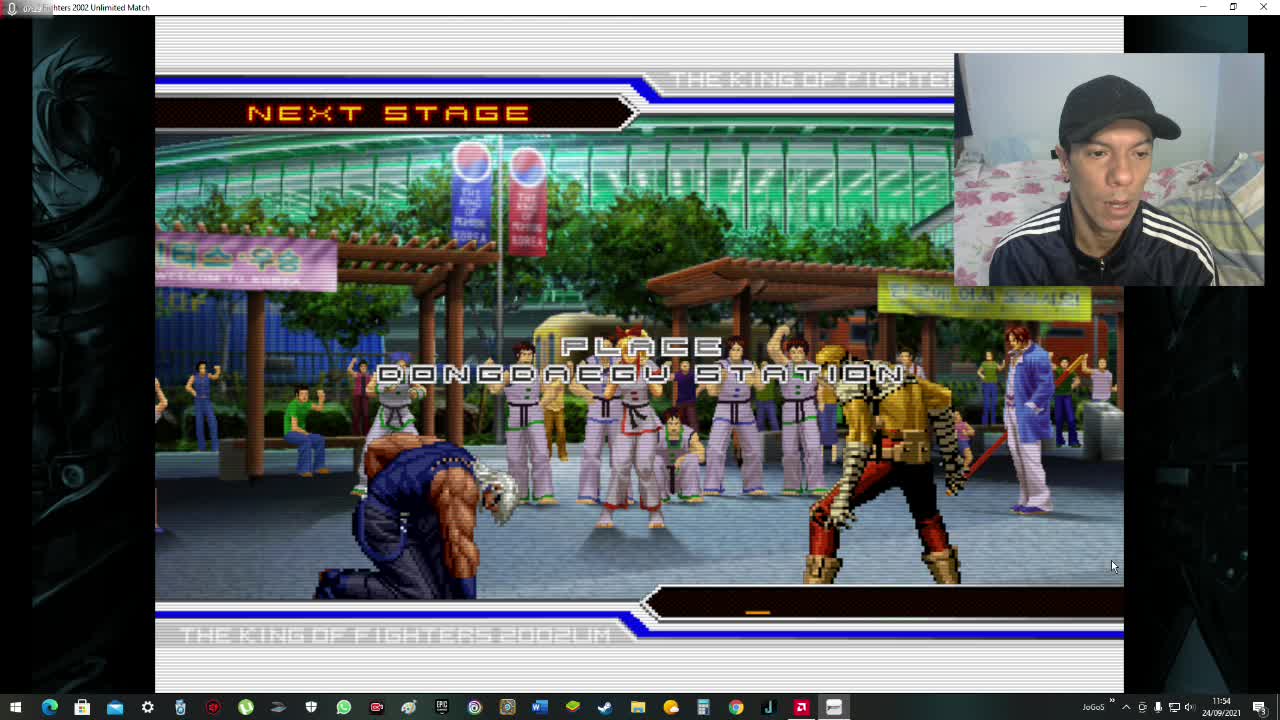
Task: Launch WhatsApp from the taskbar
Action: tap(343, 707)
